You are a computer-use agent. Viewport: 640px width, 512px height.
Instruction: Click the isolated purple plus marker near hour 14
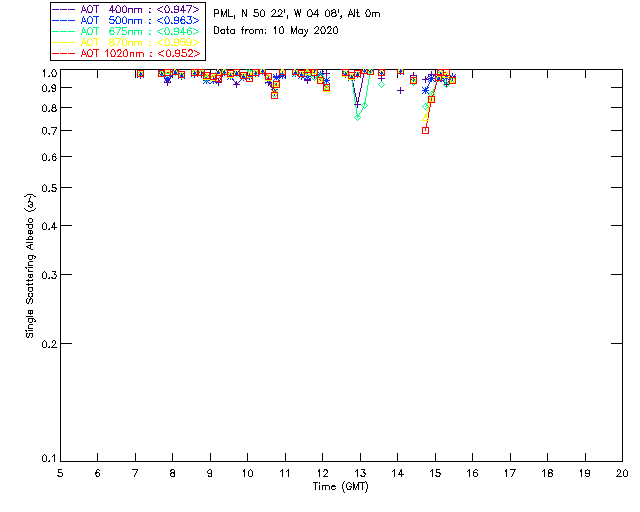(x=400, y=91)
